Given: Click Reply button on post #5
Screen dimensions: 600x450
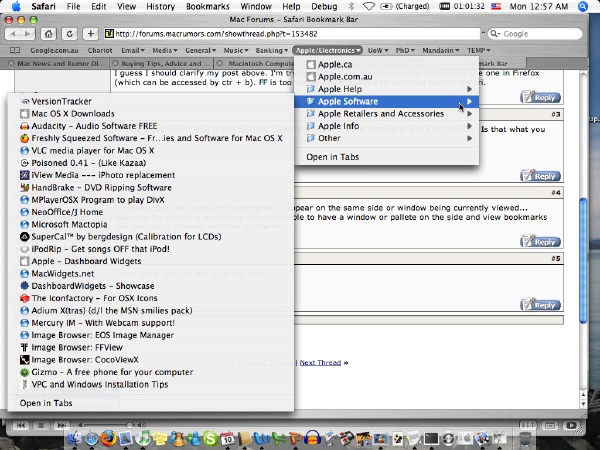Looking at the screenshot, I should 540,305.
